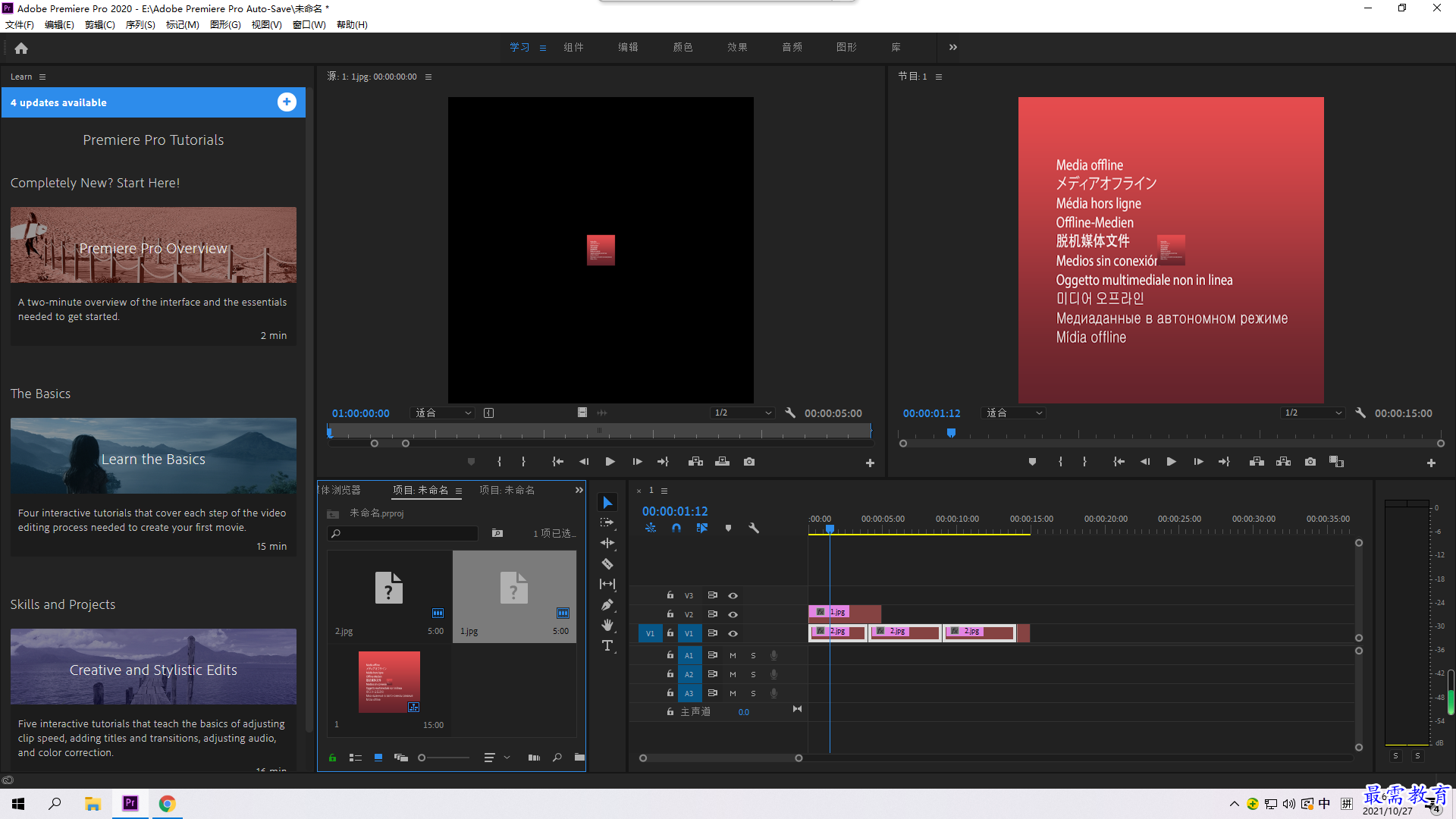Switch to the 音频 workspace
1456x819 pixels.
[792, 47]
